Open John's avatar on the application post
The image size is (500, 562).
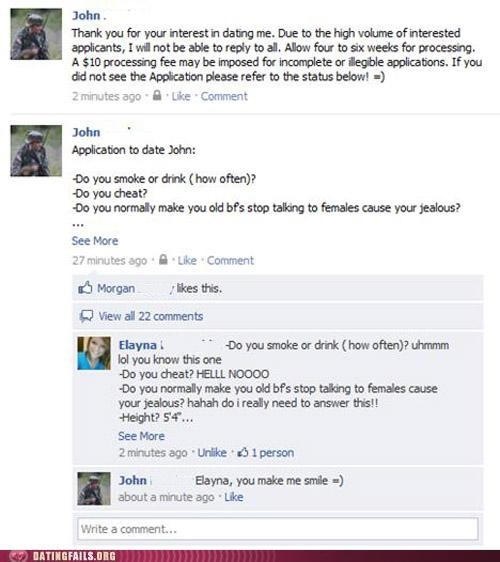point(36,151)
